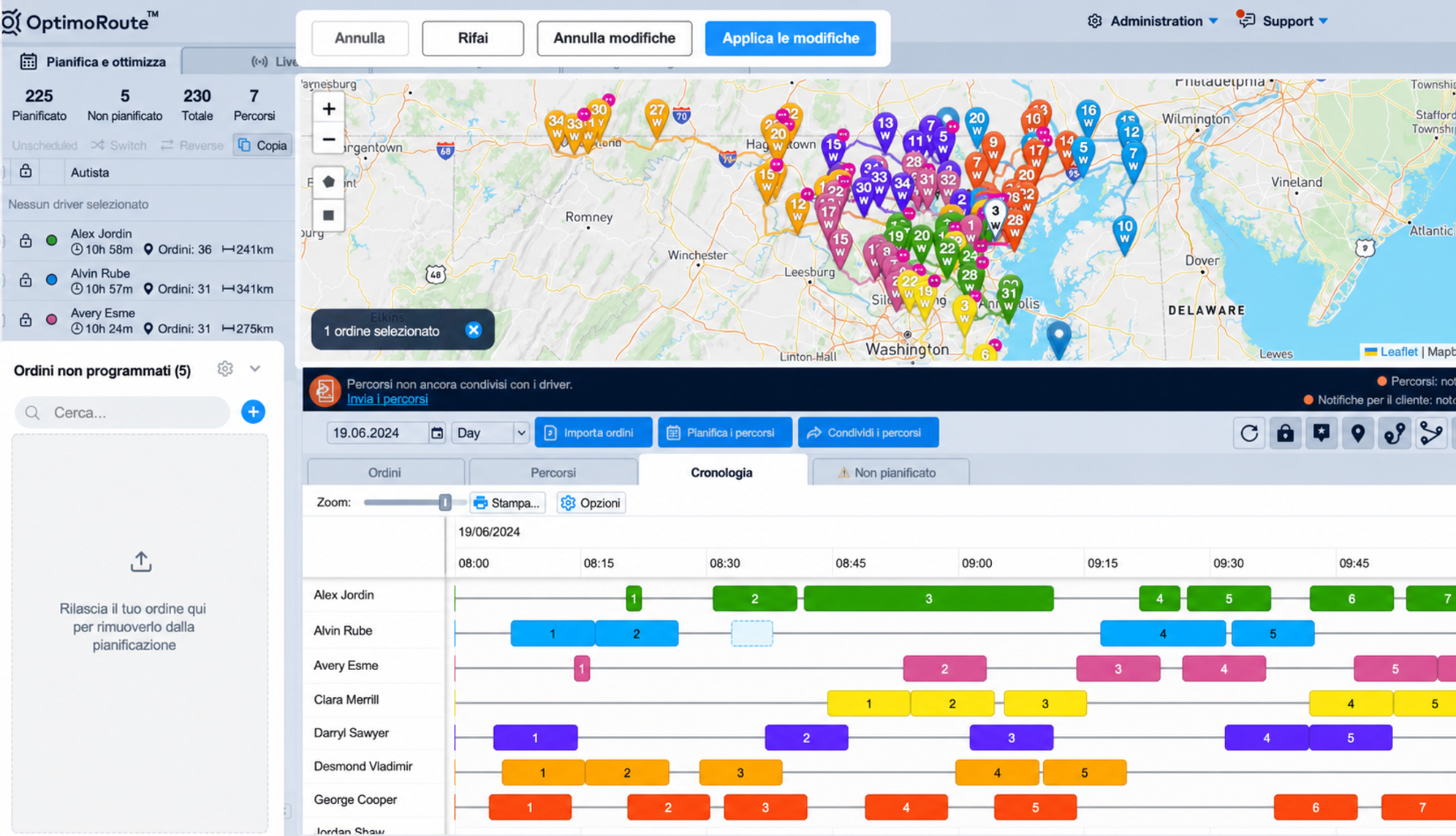Toggle lock for Alex Jordin
The height and width of the screenshot is (836, 1456).
pos(26,240)
